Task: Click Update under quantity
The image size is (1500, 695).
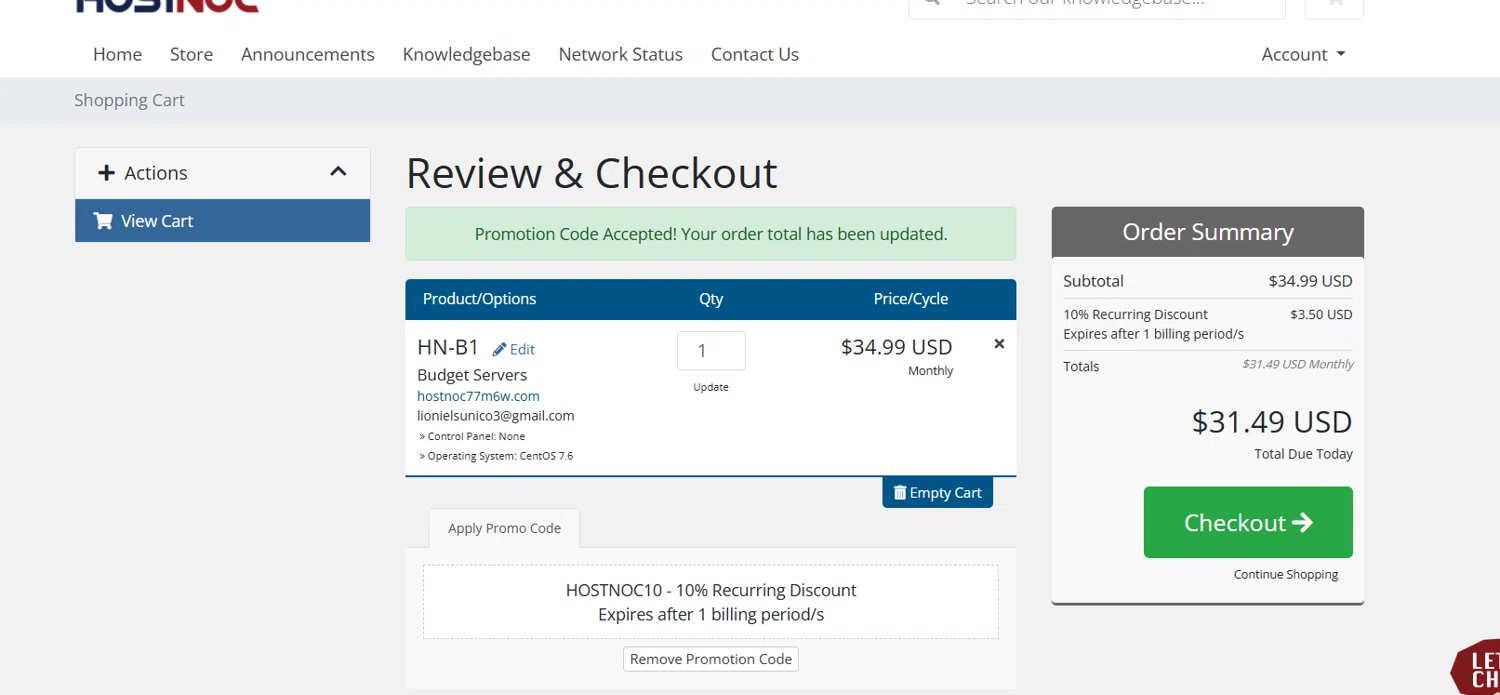Action: tap(711, 387)
